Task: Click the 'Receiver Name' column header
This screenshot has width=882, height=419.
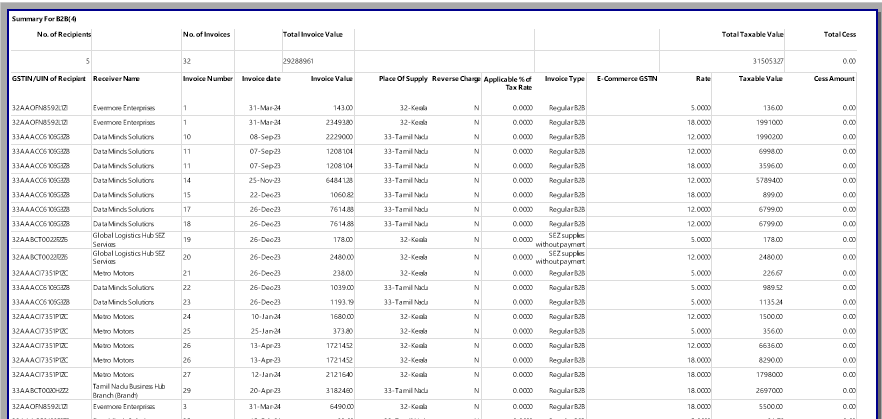Action: coord(116,78)
